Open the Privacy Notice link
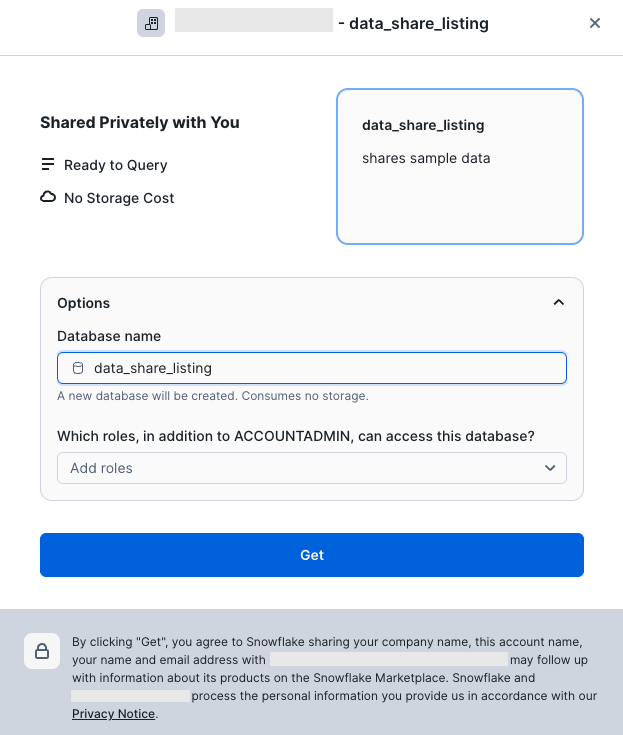The width and height of the screenshot is (623, 735). click(x=113, y=714)
